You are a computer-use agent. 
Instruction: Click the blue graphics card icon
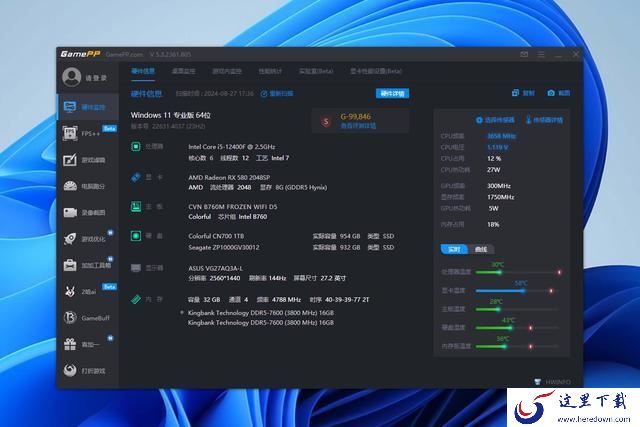tap(136, 177)
